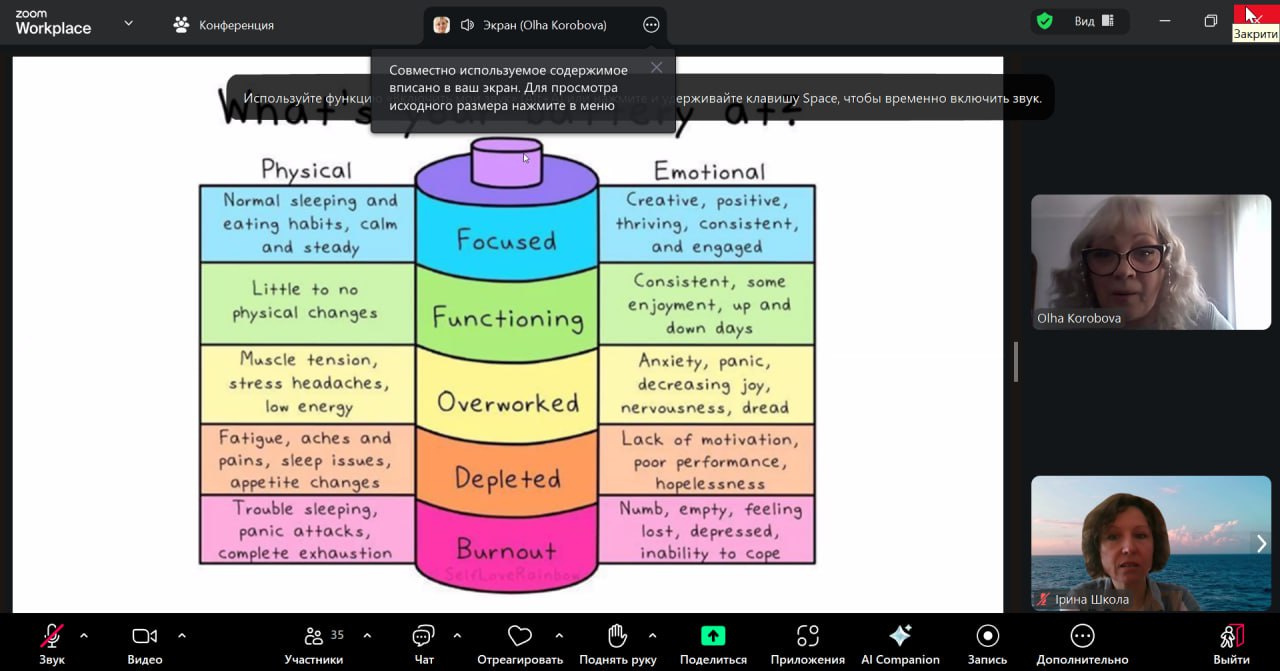Raise hand with Поднять руку
This screenshot has height=671, width=1280.
point(617,637)
